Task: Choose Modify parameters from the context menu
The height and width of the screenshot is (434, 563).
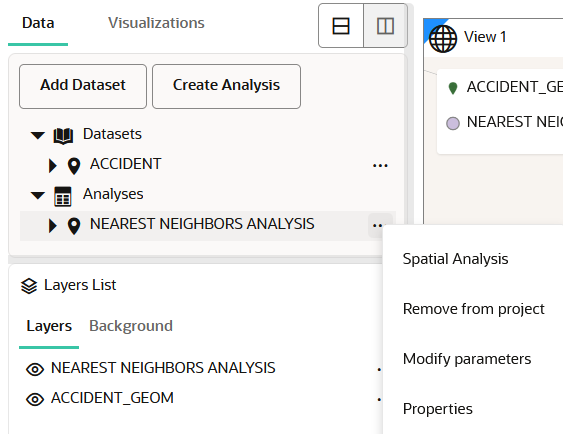Action: tap(467, 359)
